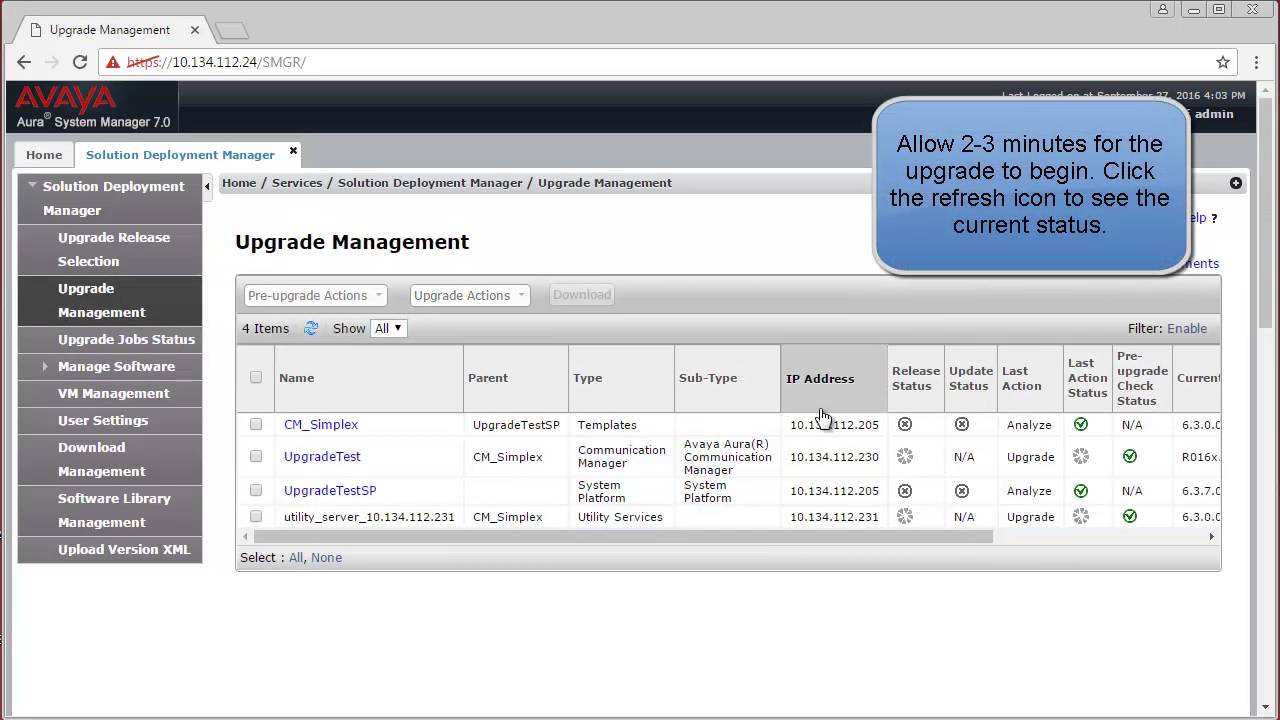
Task: Click Pre-upgrade Check green check for utility_server
Action: [1130, 517]
